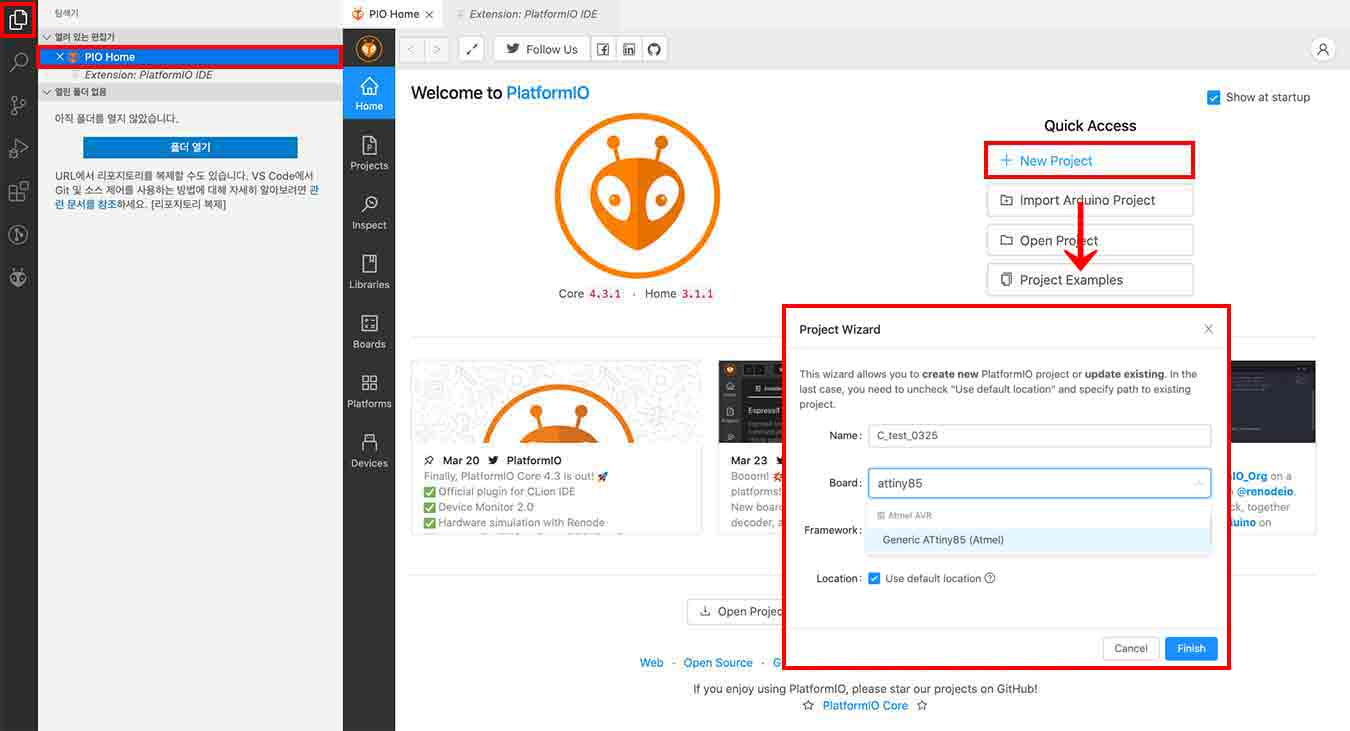Open Inspect in PIO sidebar
1350x731 pixels.
[369, 212]
